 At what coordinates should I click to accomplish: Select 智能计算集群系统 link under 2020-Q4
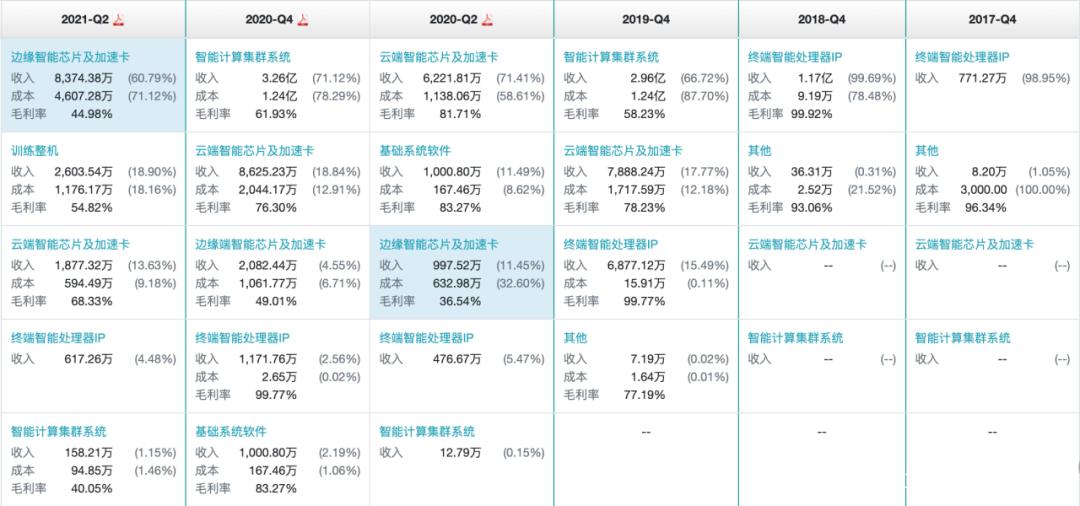point(243,58)
